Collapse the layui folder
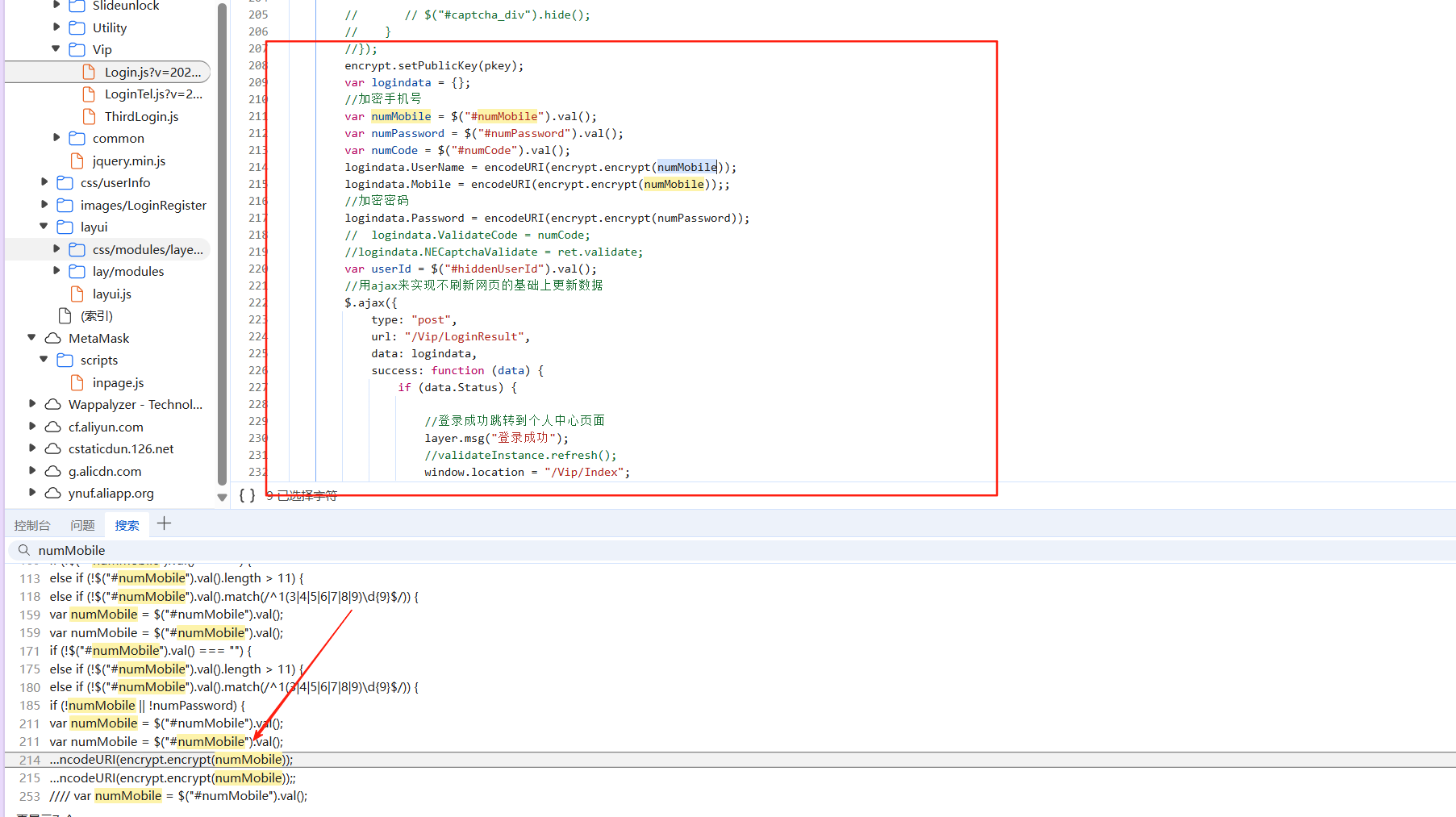1456x817 pixels. tap(44, 227)
